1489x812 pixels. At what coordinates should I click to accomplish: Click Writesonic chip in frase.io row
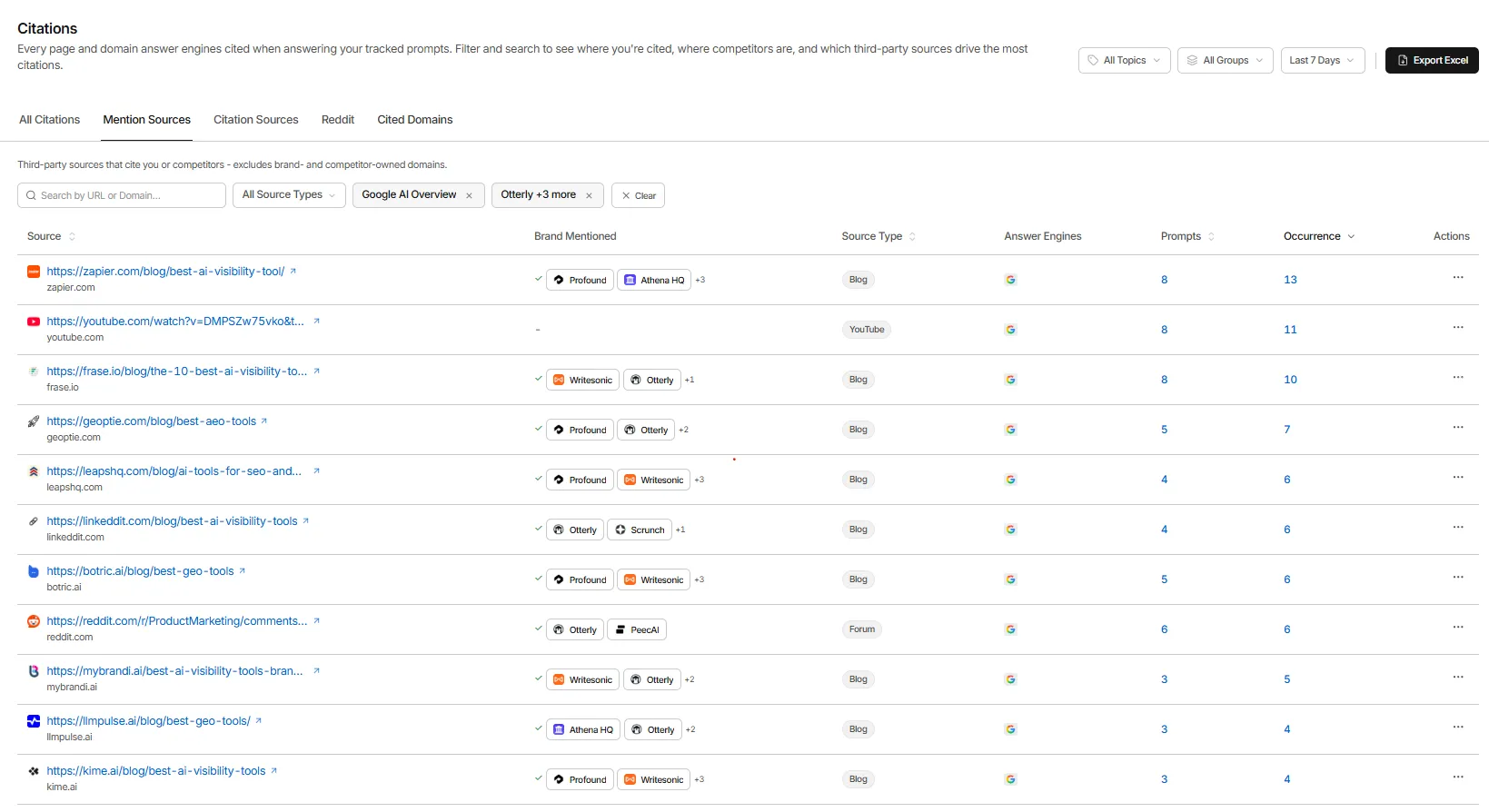(x=583, y=380)
